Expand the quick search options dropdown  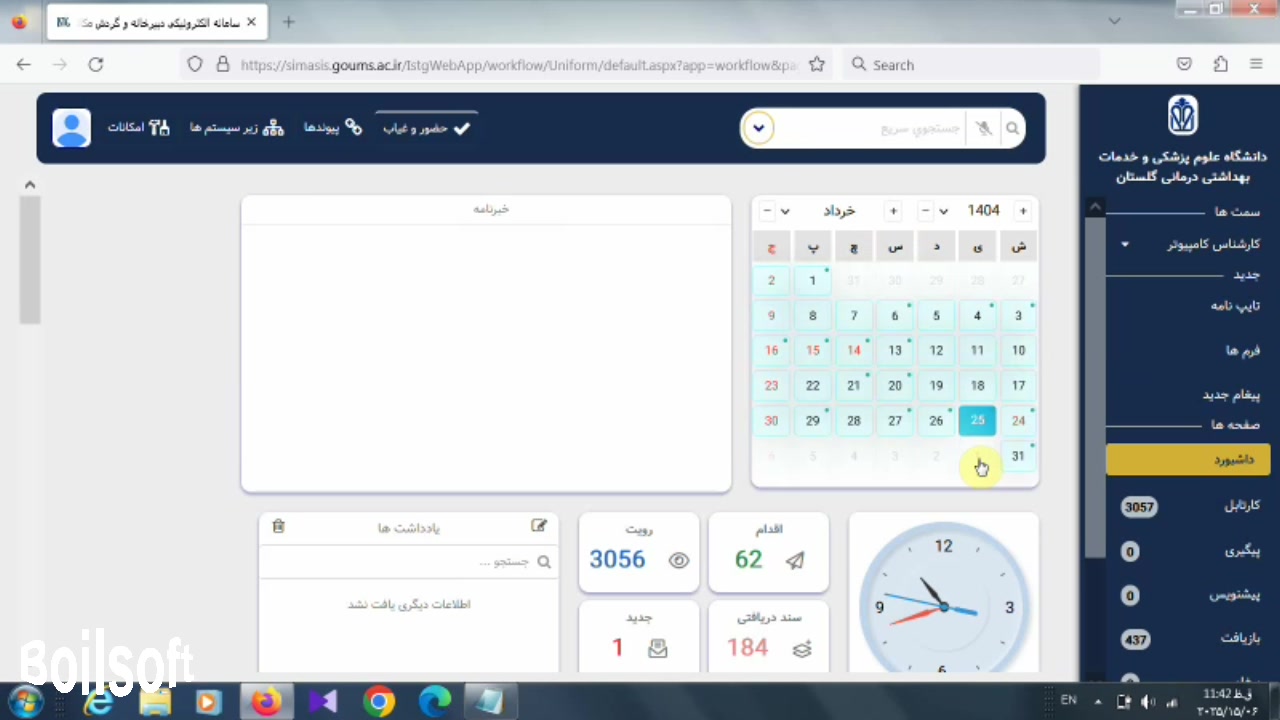[x=758, y=128]
